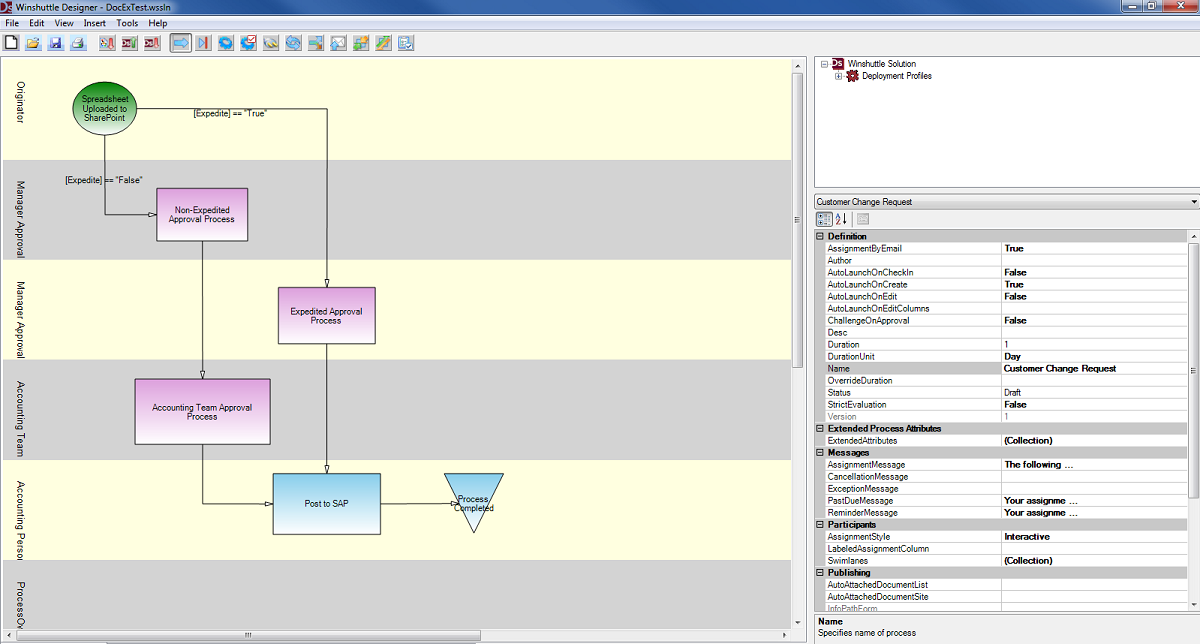The height and width of the screenshot is (644, 1200).
Task: Save the solution using the floppy icon
Action: click(56, 43)
